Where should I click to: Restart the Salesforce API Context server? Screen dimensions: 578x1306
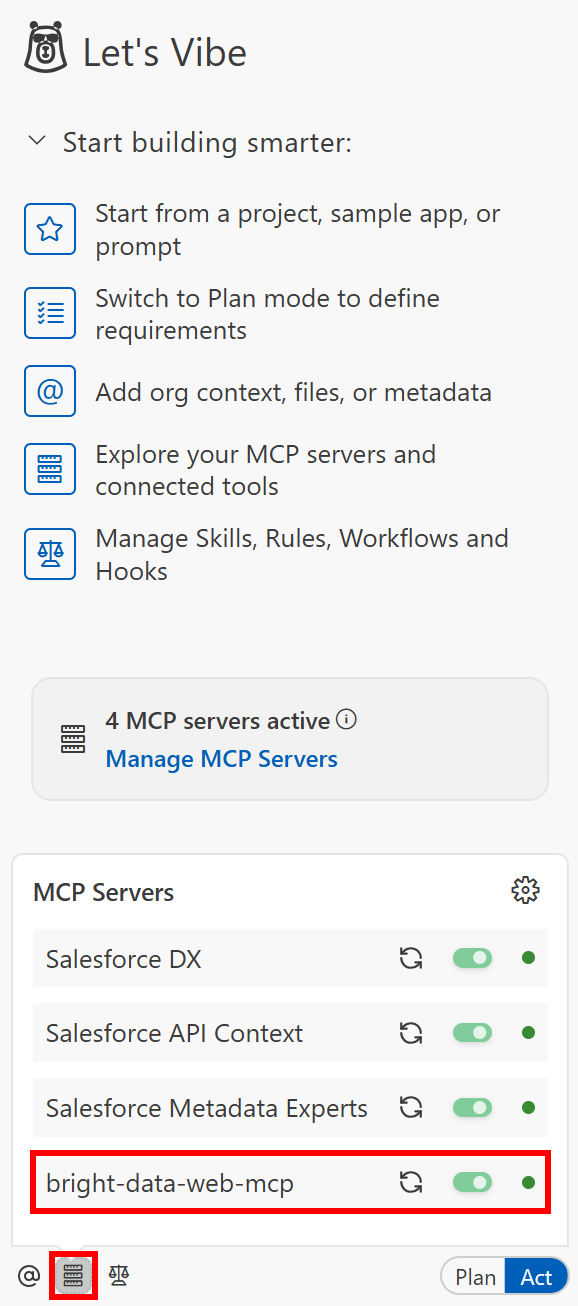point(410,1033)
